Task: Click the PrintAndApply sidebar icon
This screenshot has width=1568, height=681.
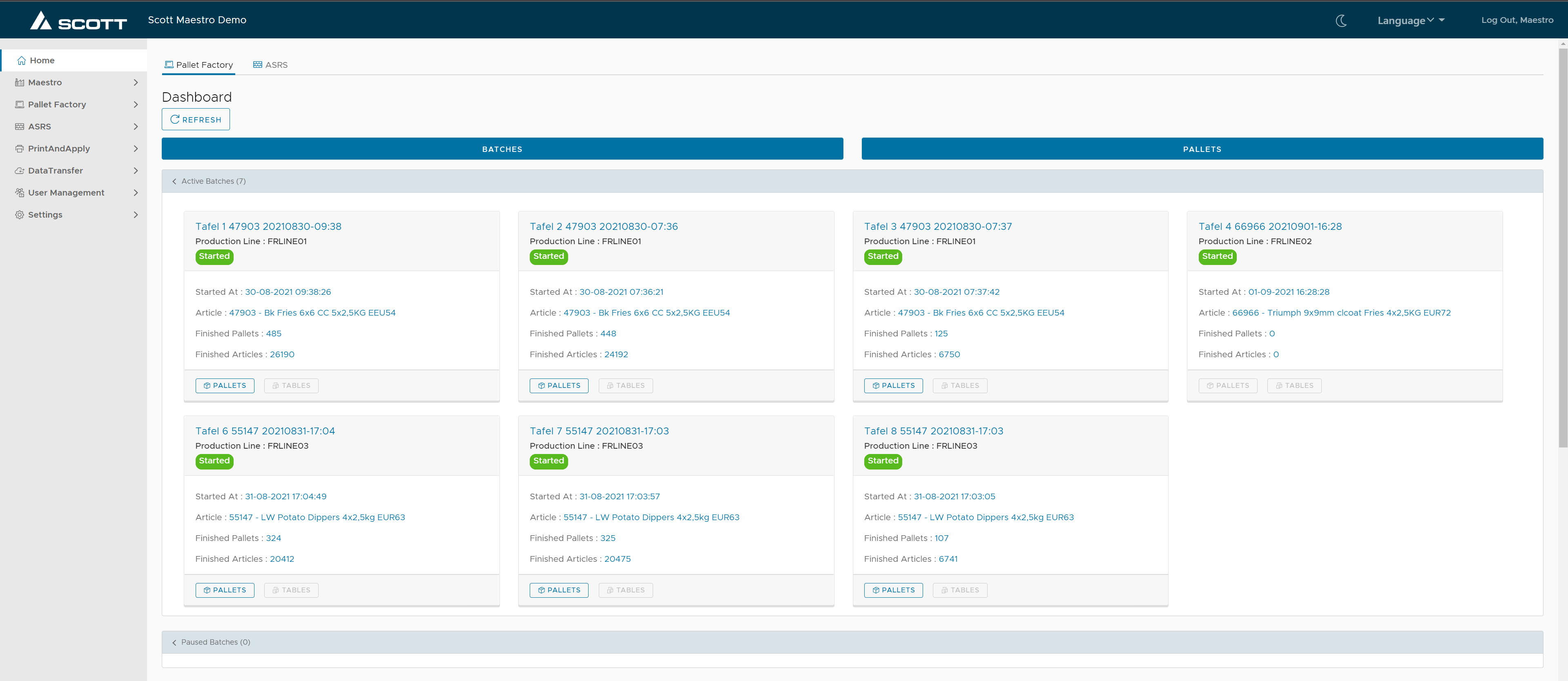Action: (x=20, y=148)
